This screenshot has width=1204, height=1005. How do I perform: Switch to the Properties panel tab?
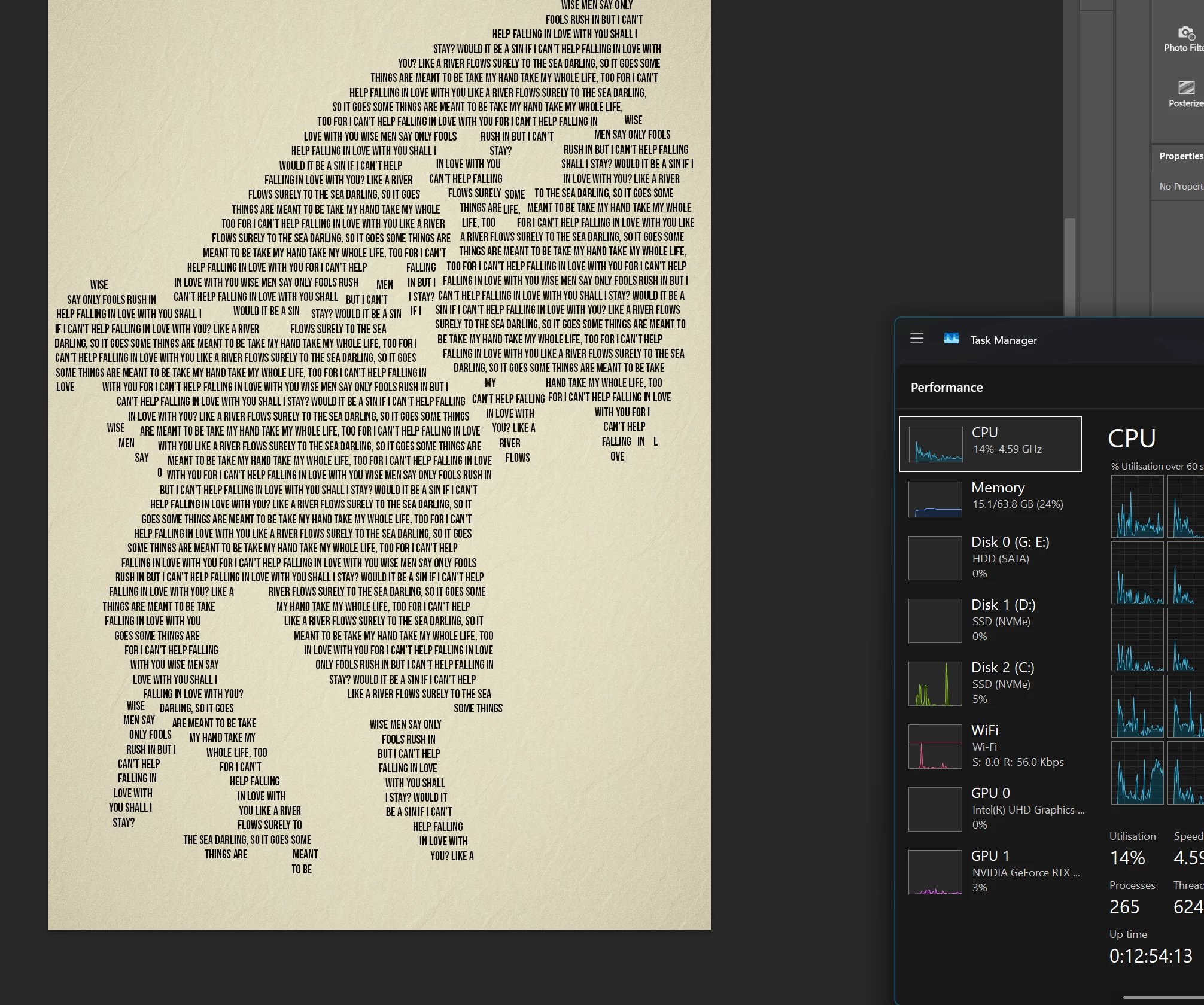(1181, 156)
